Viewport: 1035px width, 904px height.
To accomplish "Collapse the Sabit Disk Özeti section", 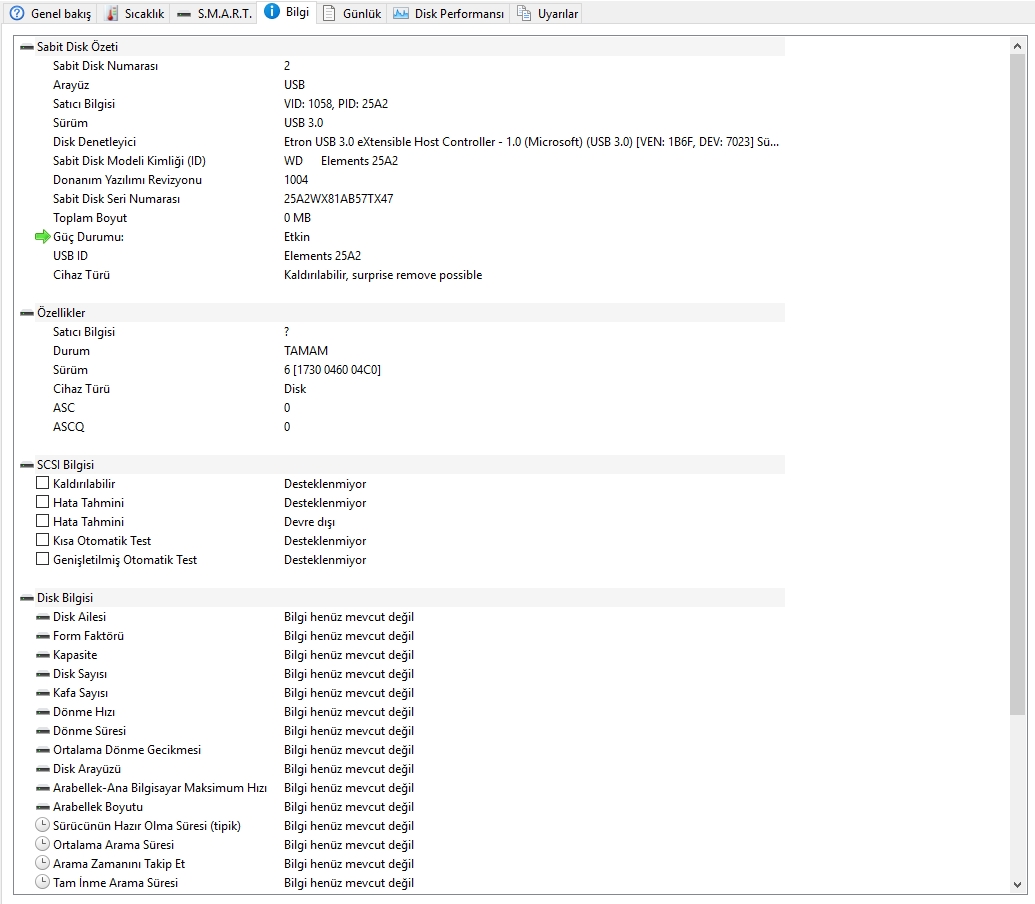I will [25, 46].
